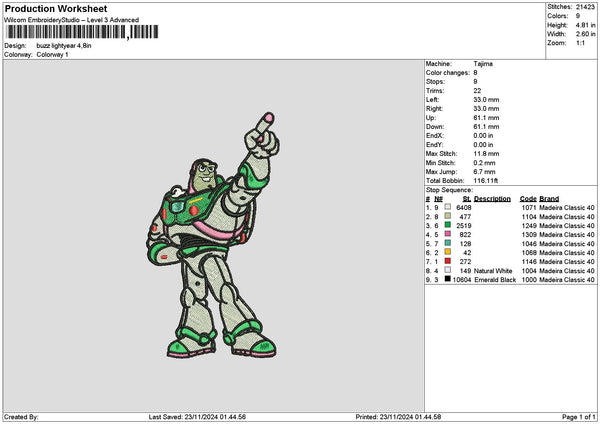Click the Buzz Lightyear embroidery design preview
Screen dimensions: 600x424
[213, 235]
